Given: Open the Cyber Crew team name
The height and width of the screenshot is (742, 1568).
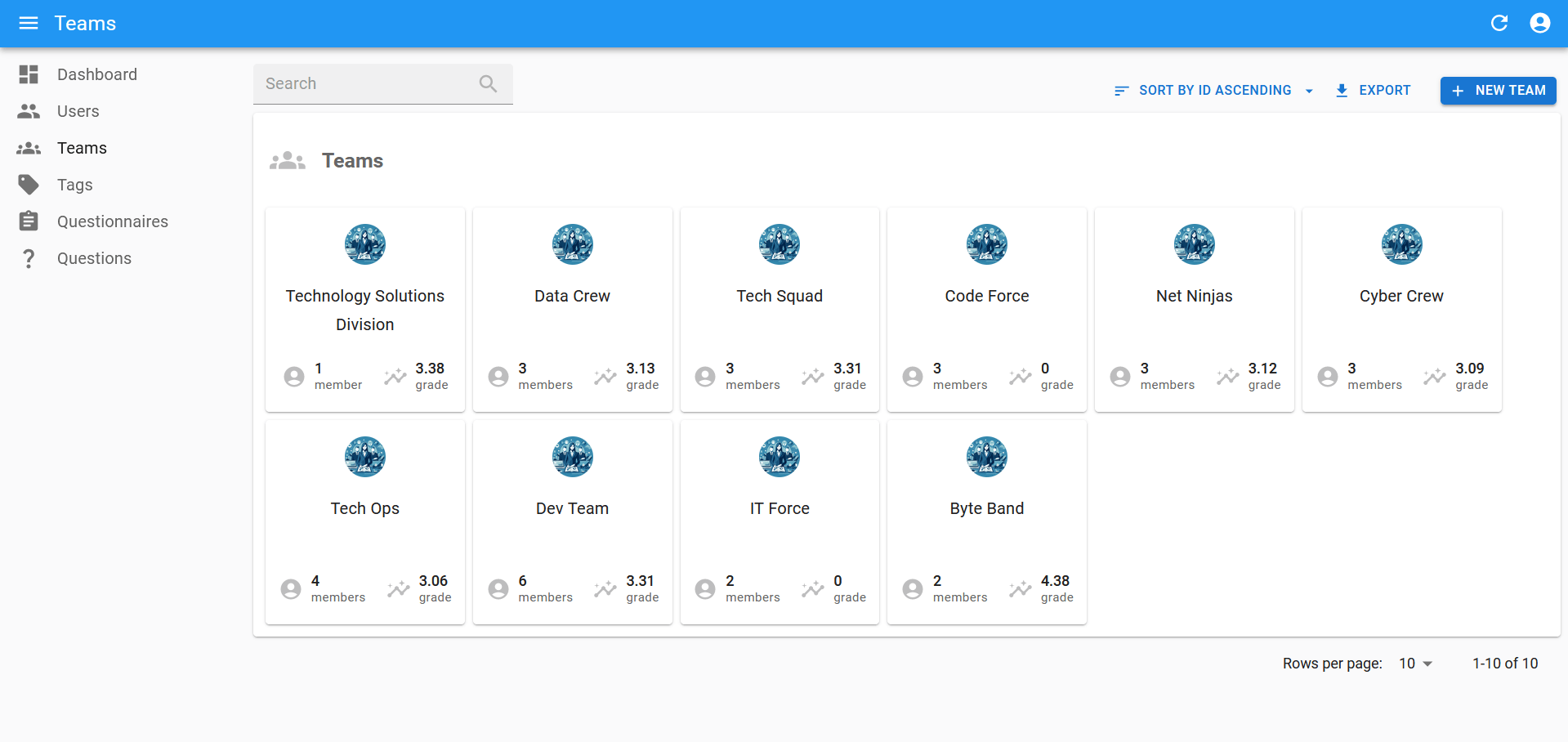Looking at the screenshot, I should click(1401, 296).
